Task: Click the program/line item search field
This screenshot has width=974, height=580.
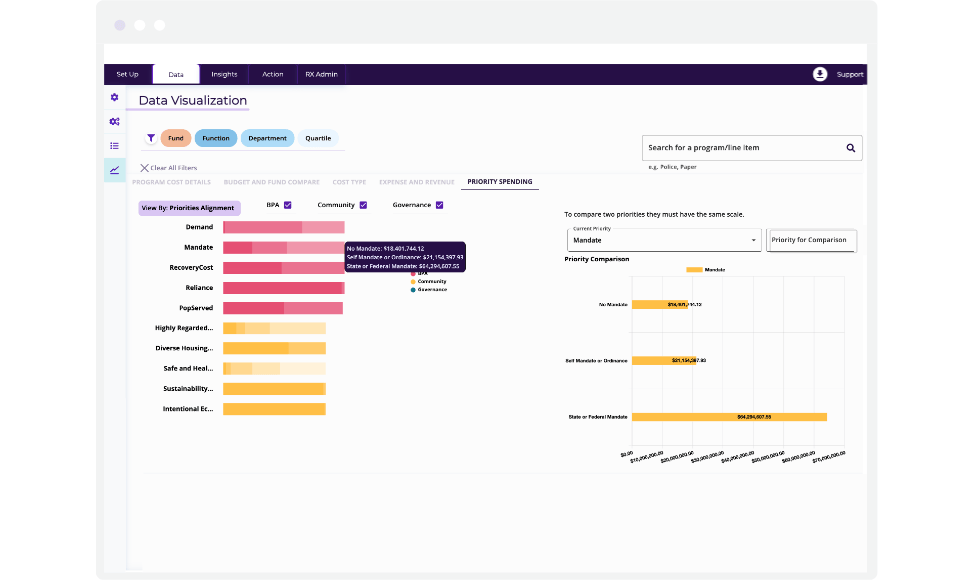Action: point(740,148)
